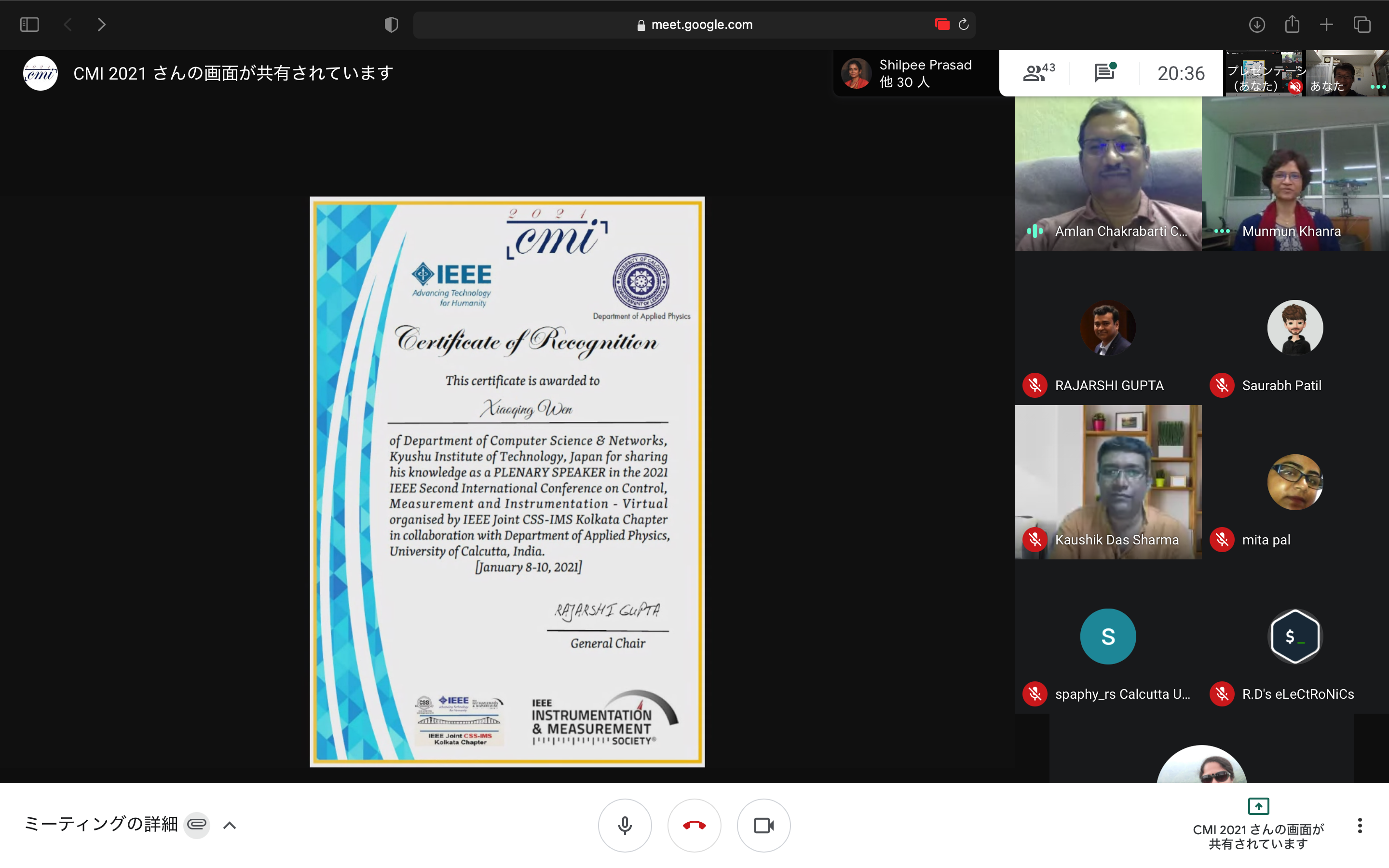Click R.D's eLeCtRoNiCs muted mic icon
Viewport: 1389px width, 868px height.
point(1222,694)
